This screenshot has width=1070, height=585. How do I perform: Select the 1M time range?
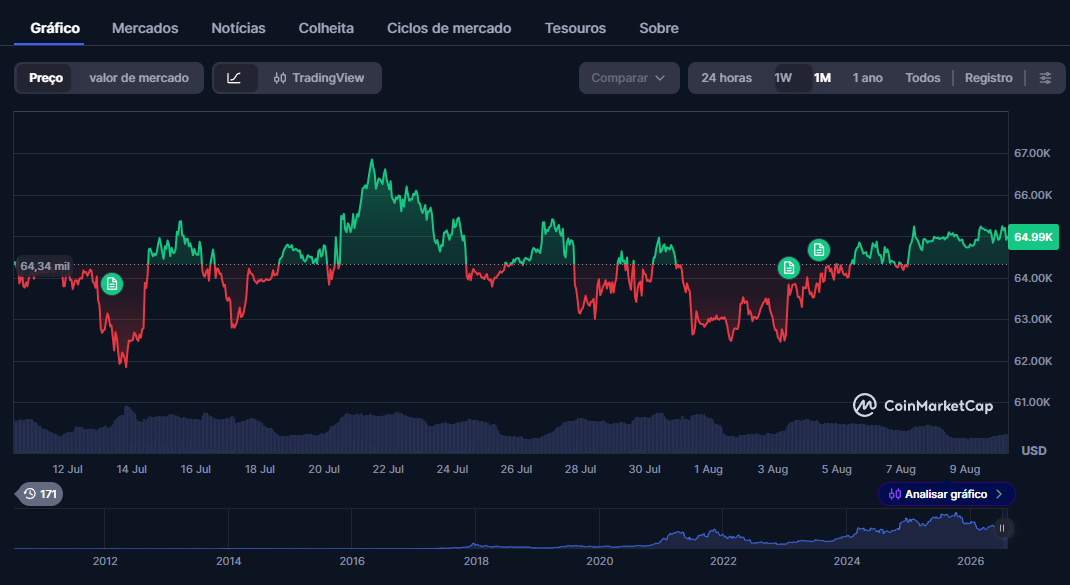coord(822,78)
